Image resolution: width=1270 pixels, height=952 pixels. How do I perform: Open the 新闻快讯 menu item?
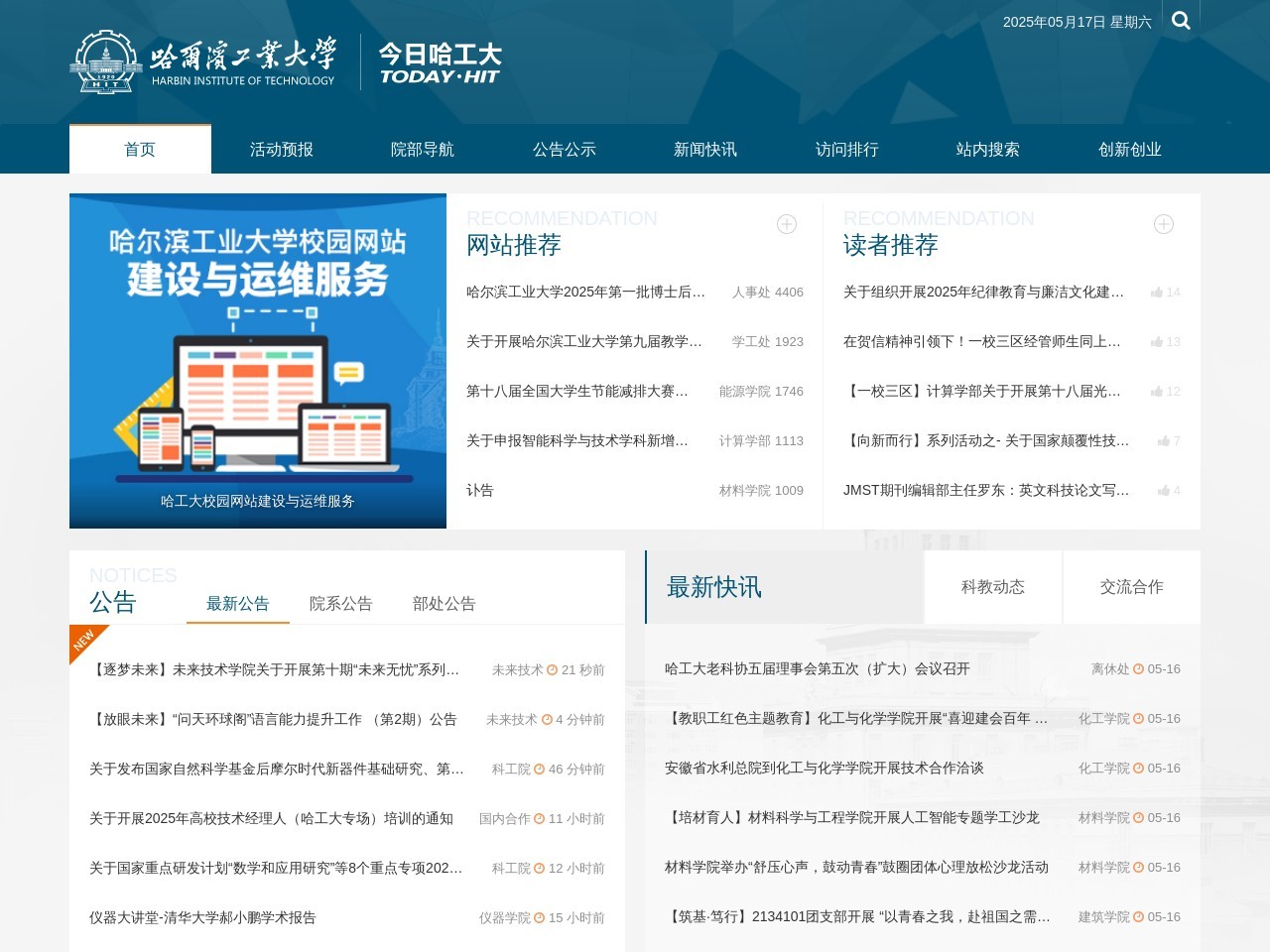pos(705,150)
